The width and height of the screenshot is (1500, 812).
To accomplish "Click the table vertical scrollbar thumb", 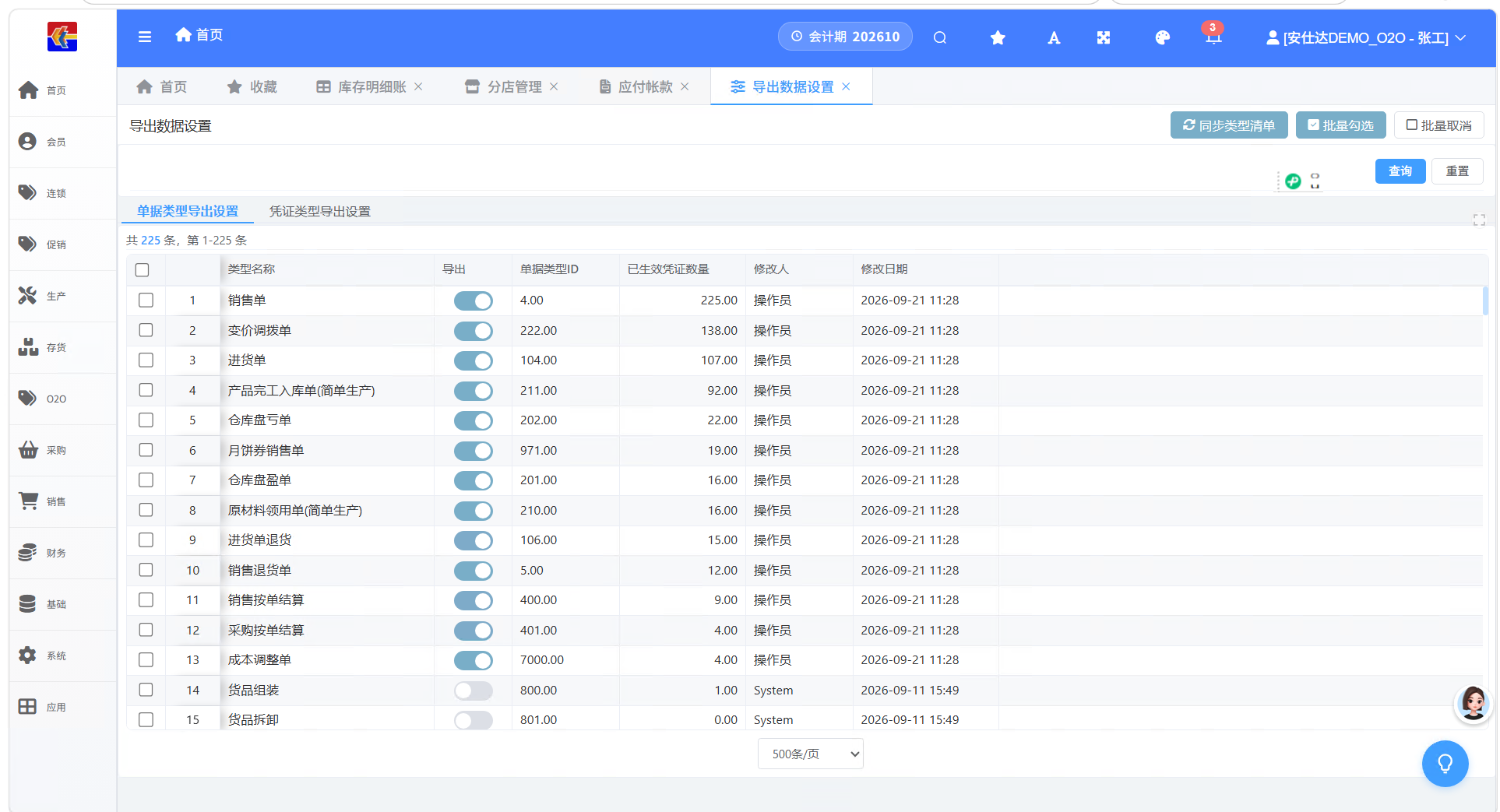I will [1486, 301].
